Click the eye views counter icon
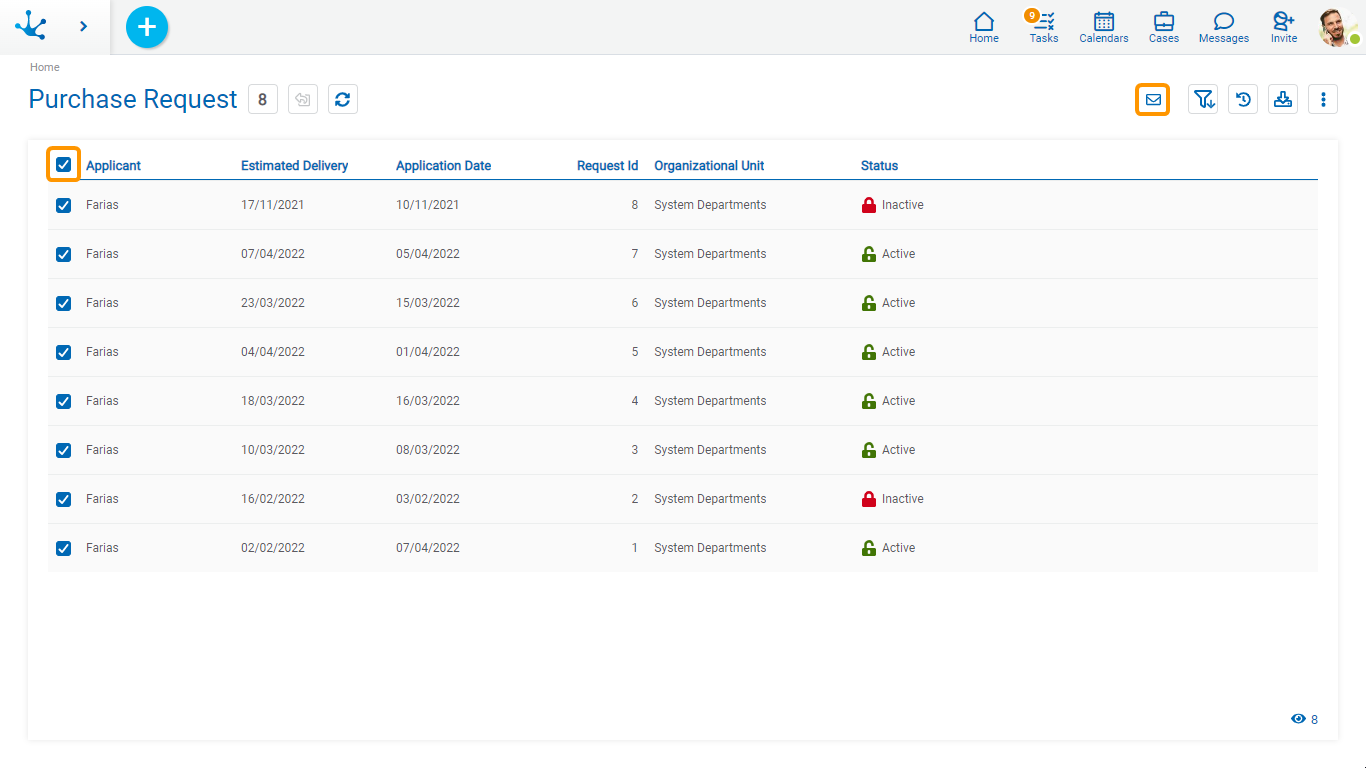Image resolution: width=1366 pixels, height=768 pixels. coord(1299,719)
